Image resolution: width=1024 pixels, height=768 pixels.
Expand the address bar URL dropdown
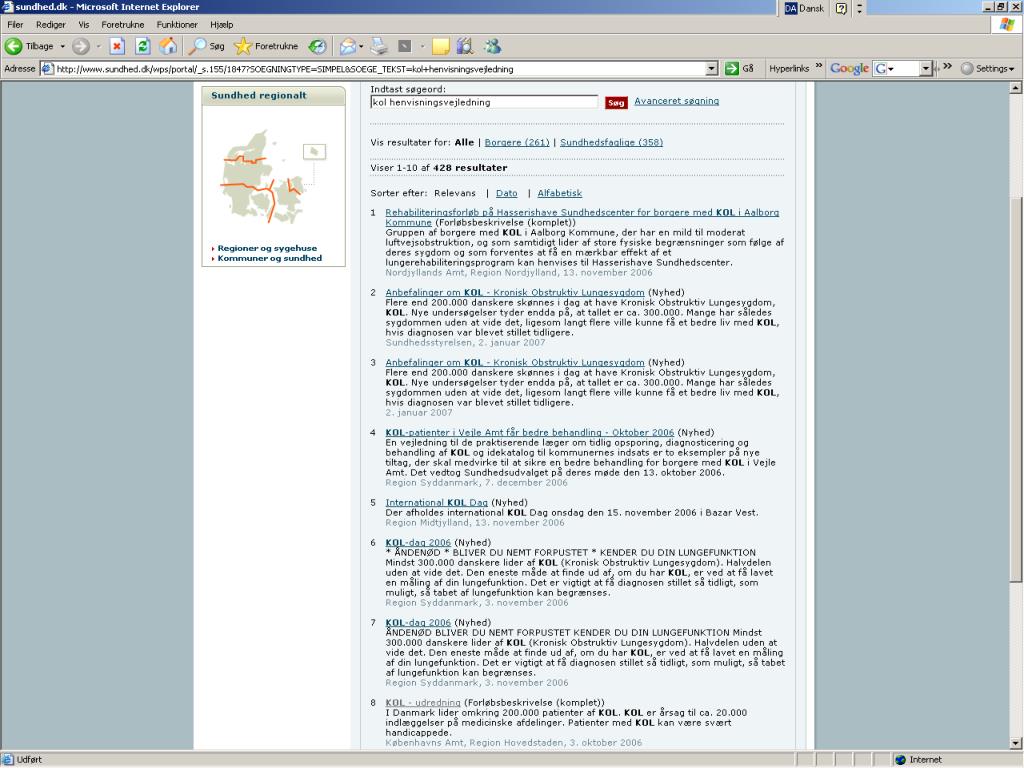click(x=712, y=69)
